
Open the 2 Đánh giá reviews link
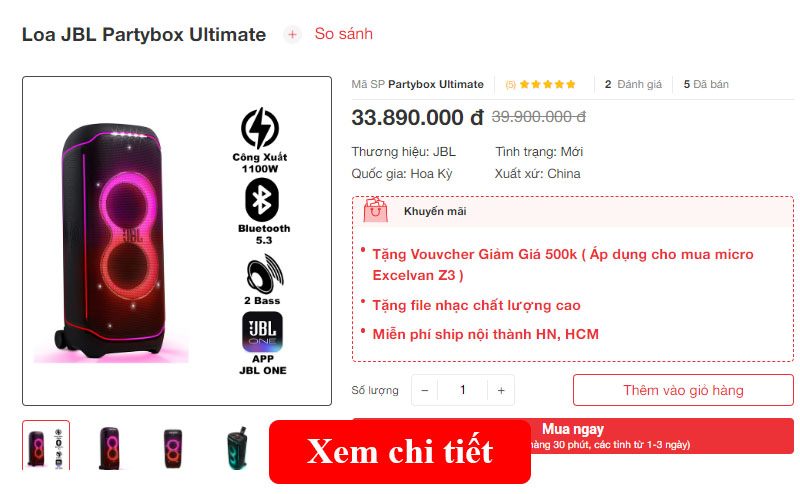point(633,84)
